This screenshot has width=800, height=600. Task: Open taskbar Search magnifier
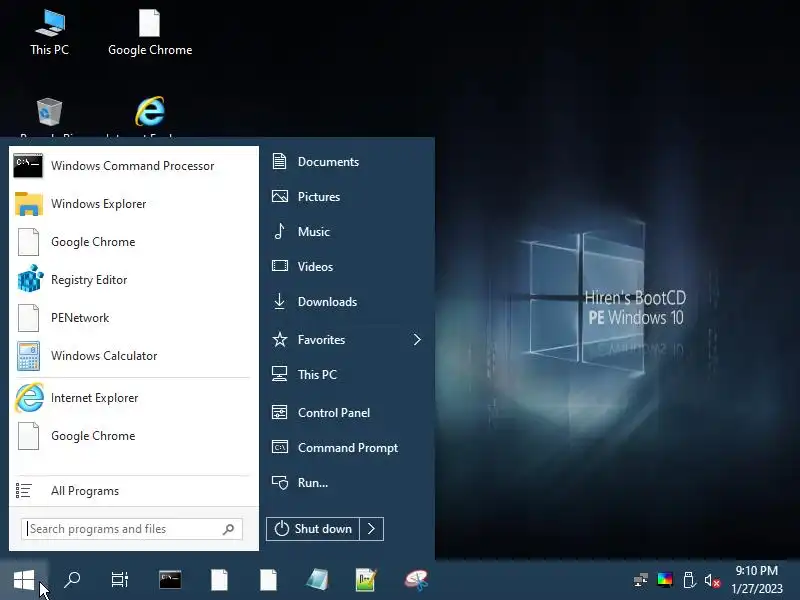[72, 580]
